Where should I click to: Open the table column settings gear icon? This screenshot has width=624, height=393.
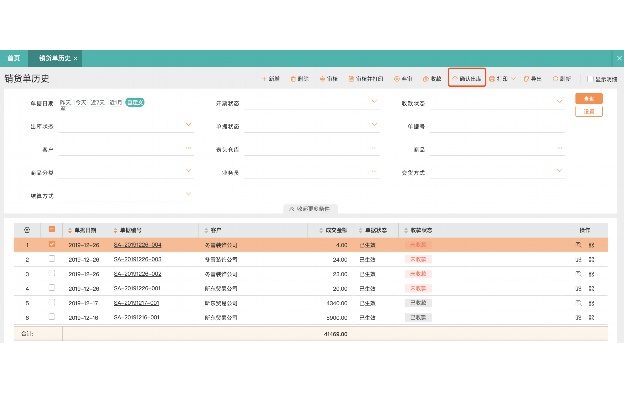pos(27,230)
